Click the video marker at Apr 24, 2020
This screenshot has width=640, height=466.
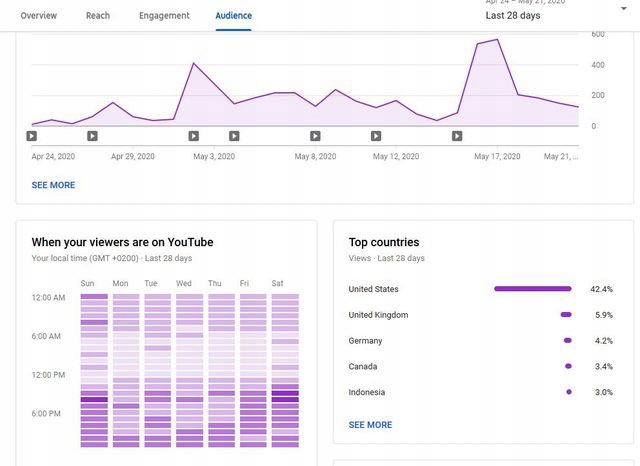32,136
